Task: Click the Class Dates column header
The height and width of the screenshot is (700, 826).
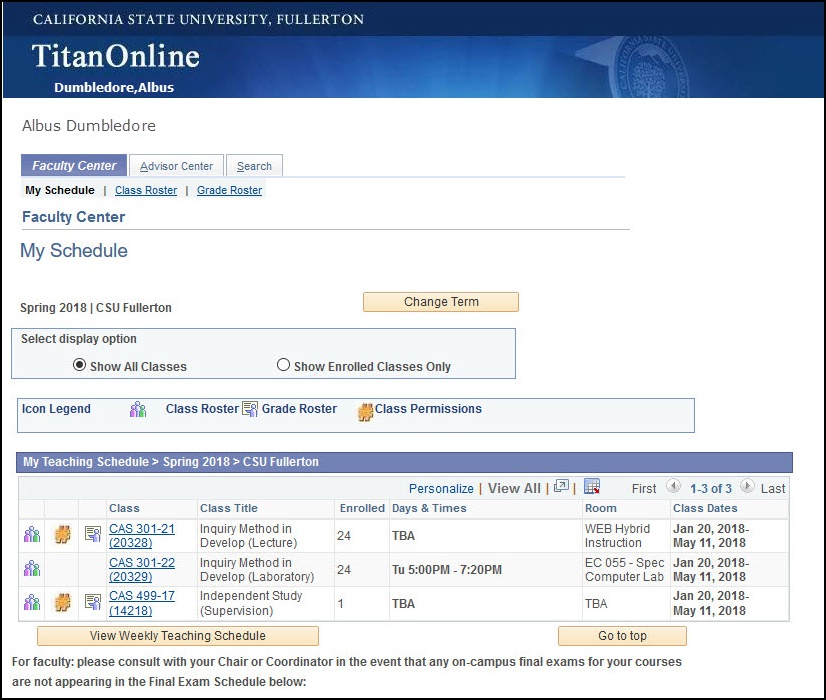Action: click(x=705, y=508)
